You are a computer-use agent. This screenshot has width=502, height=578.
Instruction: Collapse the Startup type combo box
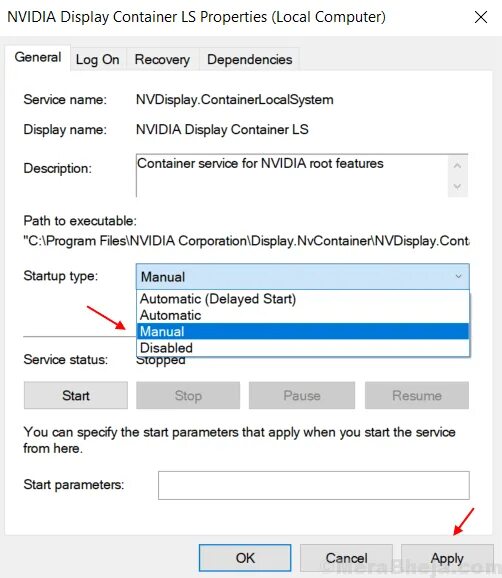pos(303,276)
